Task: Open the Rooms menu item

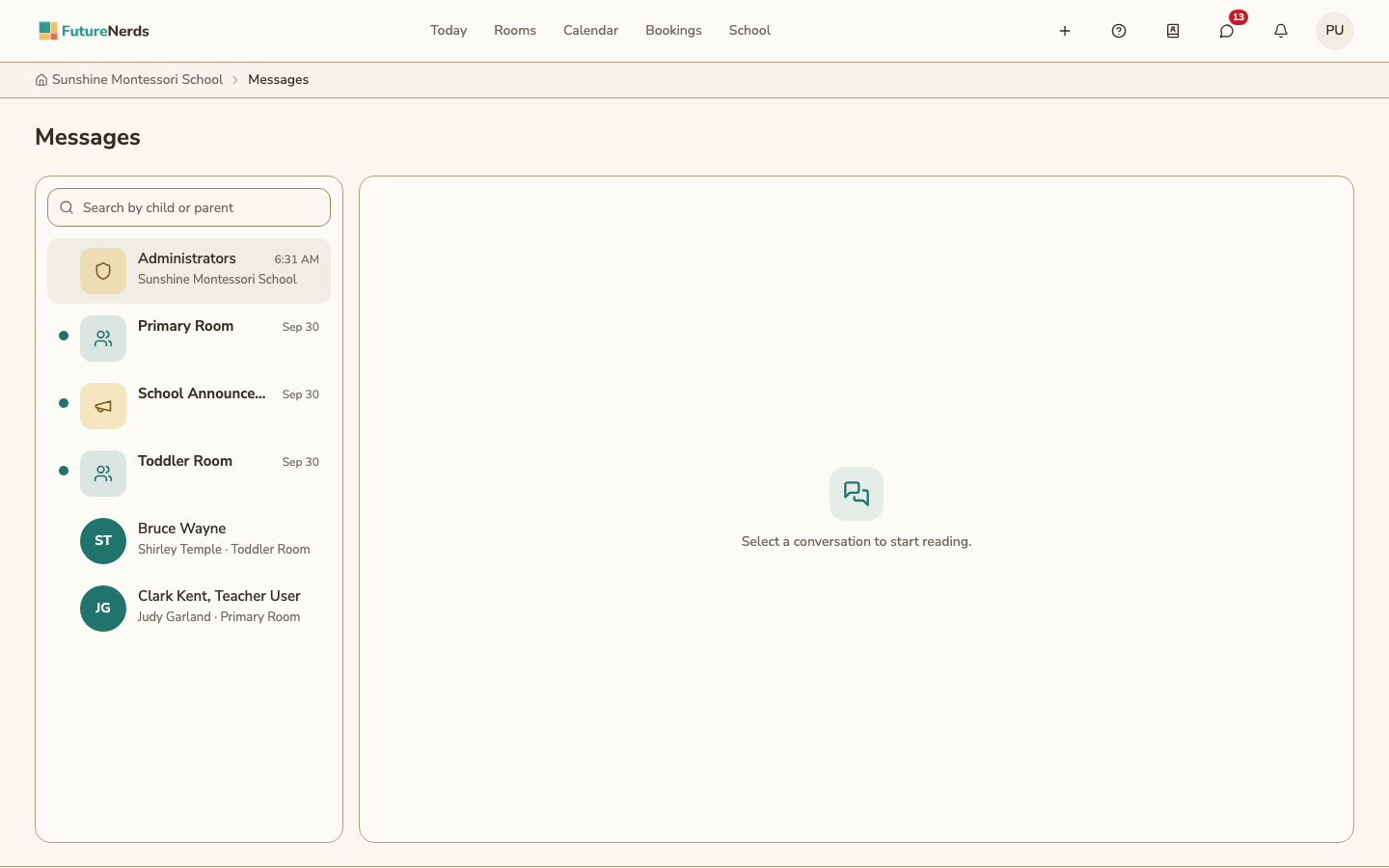Action: [515, 31]
